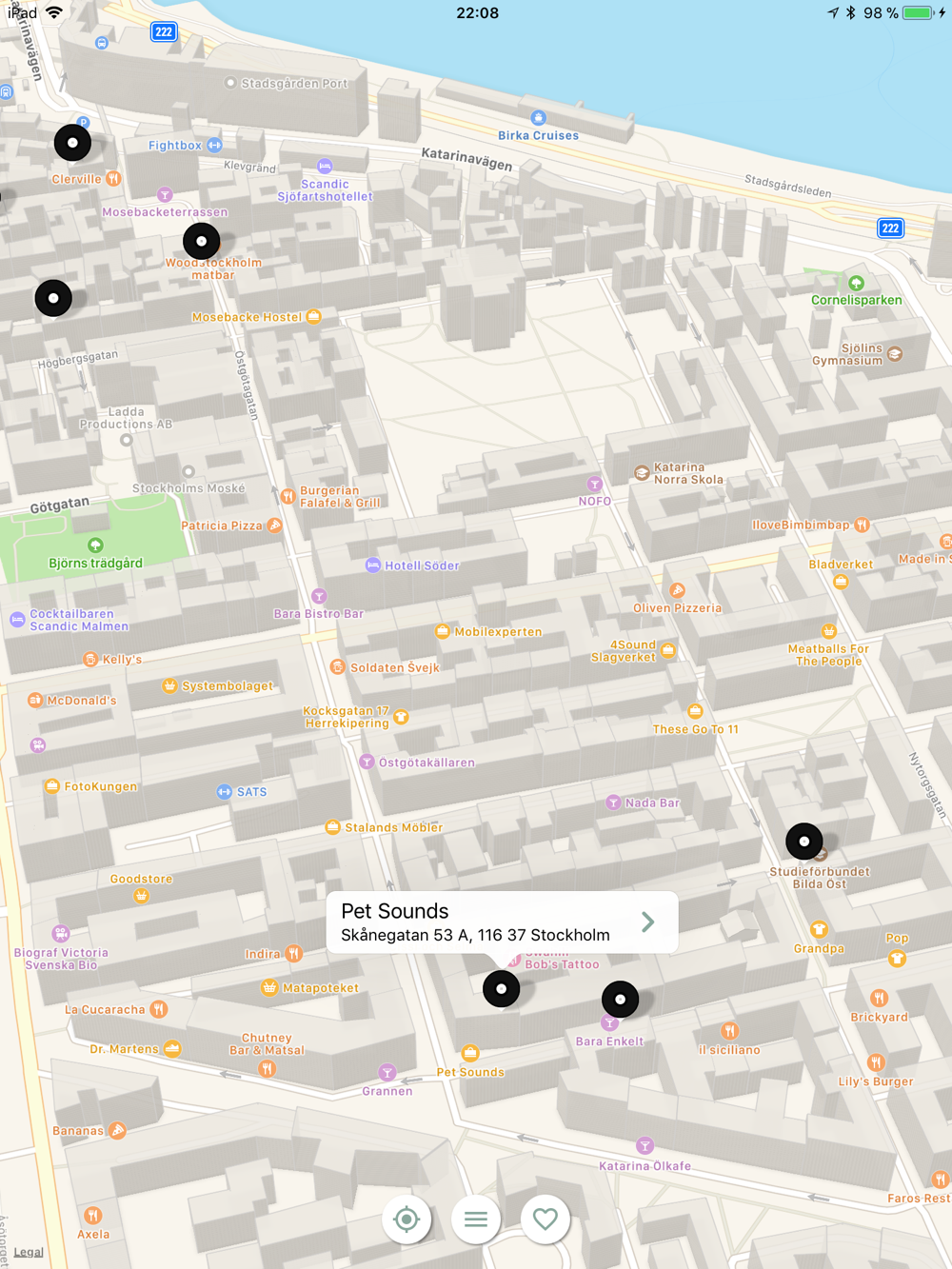Tap the Soldaten Švejk label
Screen dimensions: 952x1269
395,667
